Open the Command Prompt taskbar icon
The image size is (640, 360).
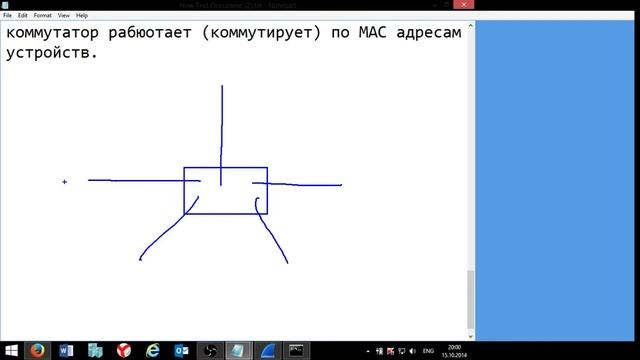tap(296, 351)
